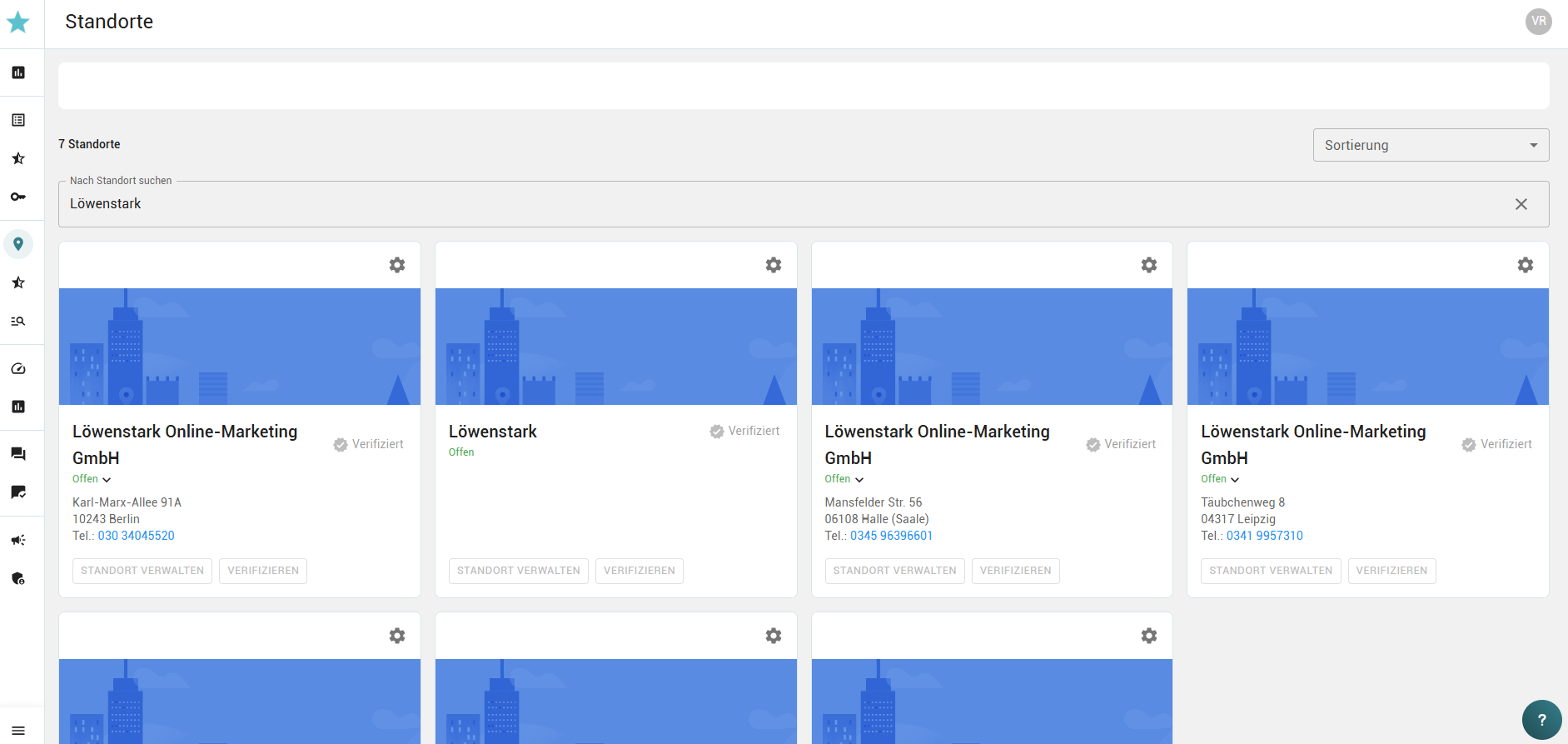The width and height of the screenshot is (1568, 744).
Task: Open the chat bubbles icon in the sidebar
Action: tap(18, 454)
